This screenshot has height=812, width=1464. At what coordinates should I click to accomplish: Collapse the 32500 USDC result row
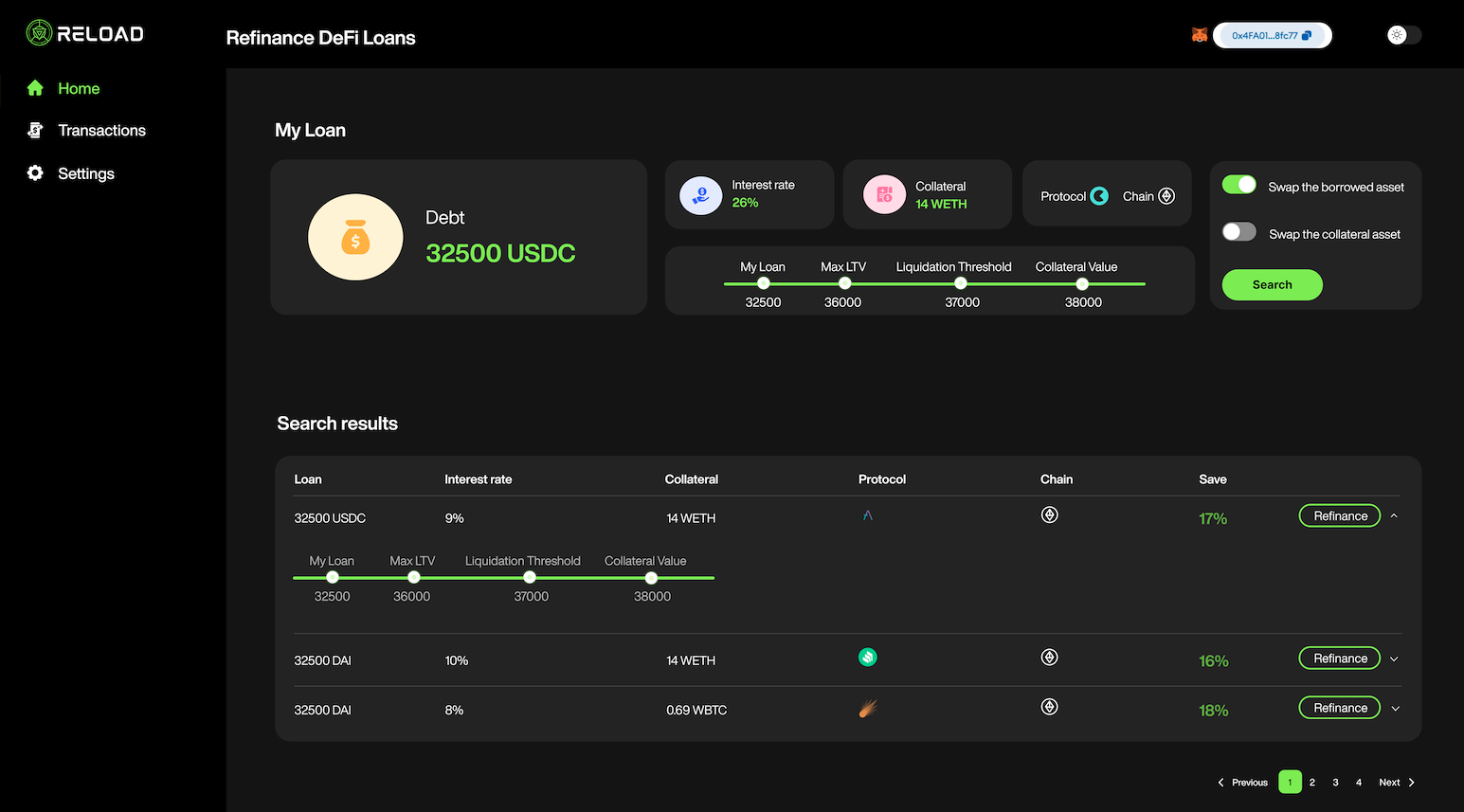(x=1394, y=516)
